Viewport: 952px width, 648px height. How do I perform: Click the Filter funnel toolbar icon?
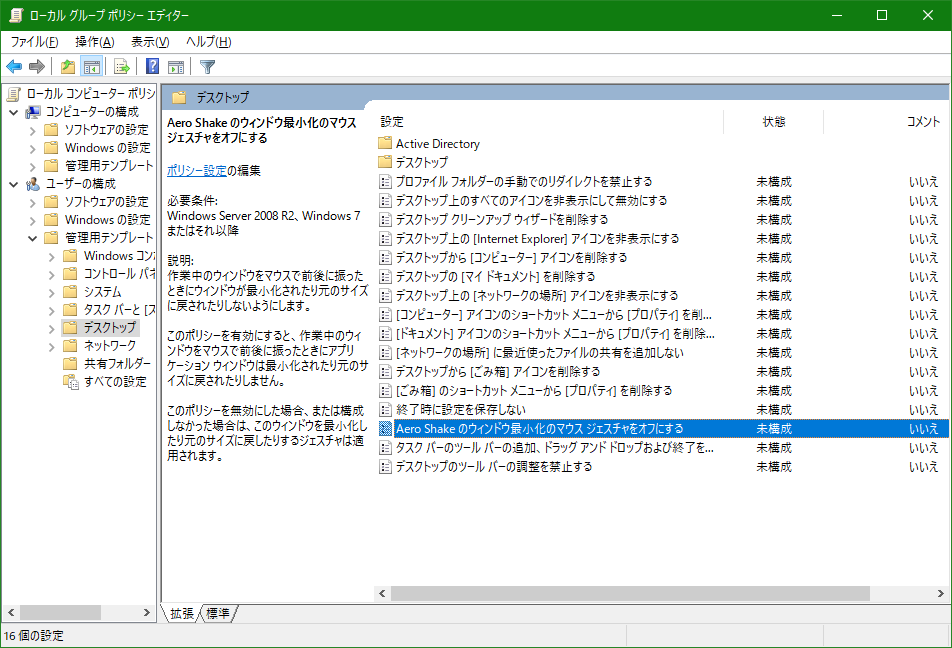[208, 66]
